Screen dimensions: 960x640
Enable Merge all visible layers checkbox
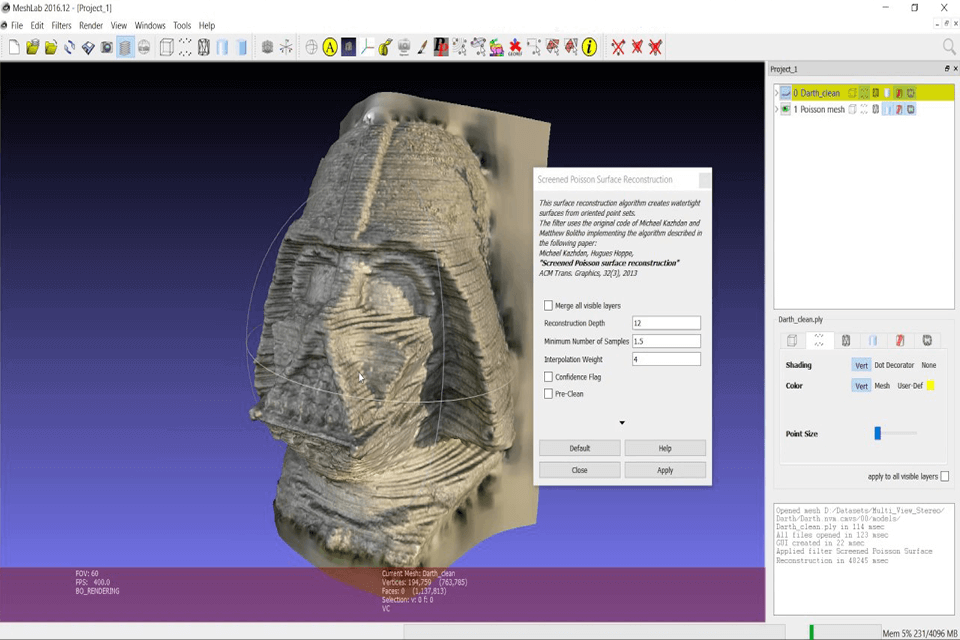click(549, 305)
